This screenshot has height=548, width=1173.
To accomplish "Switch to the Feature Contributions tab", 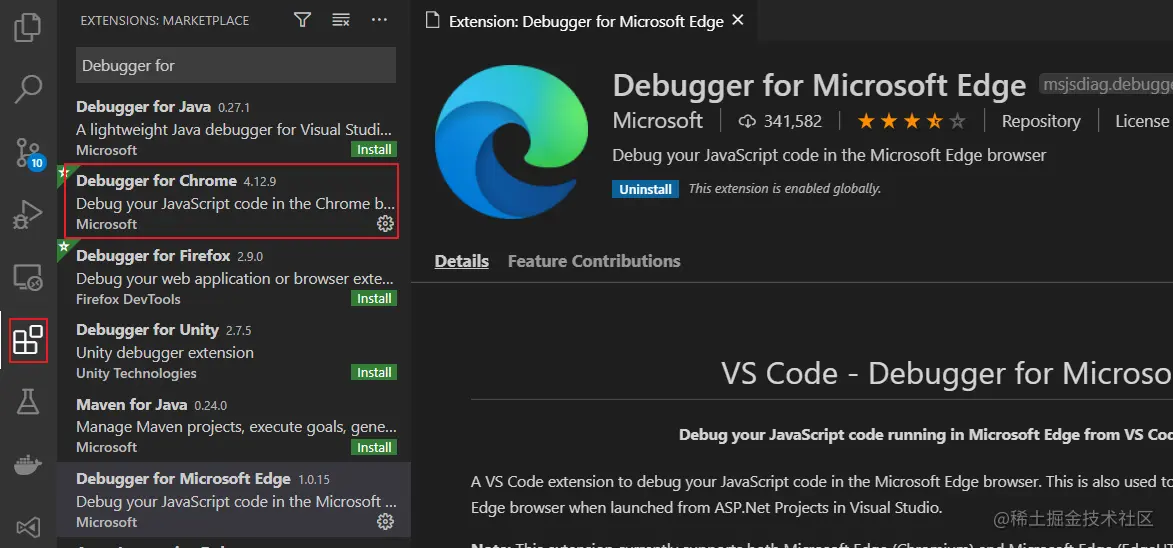I will click(x=594, y=261).
